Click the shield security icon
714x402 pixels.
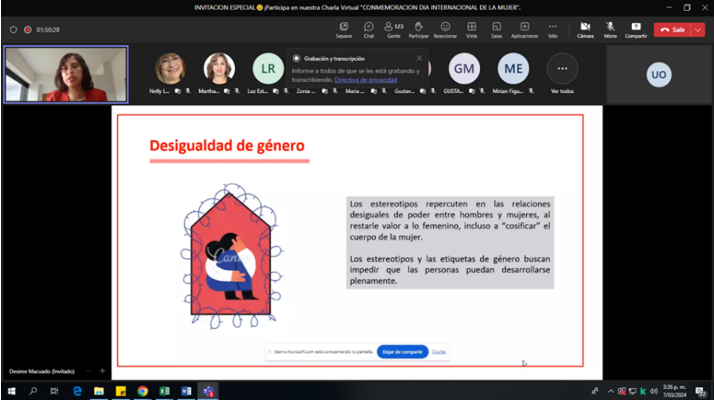pyautogui.click(x=13, y=30)
